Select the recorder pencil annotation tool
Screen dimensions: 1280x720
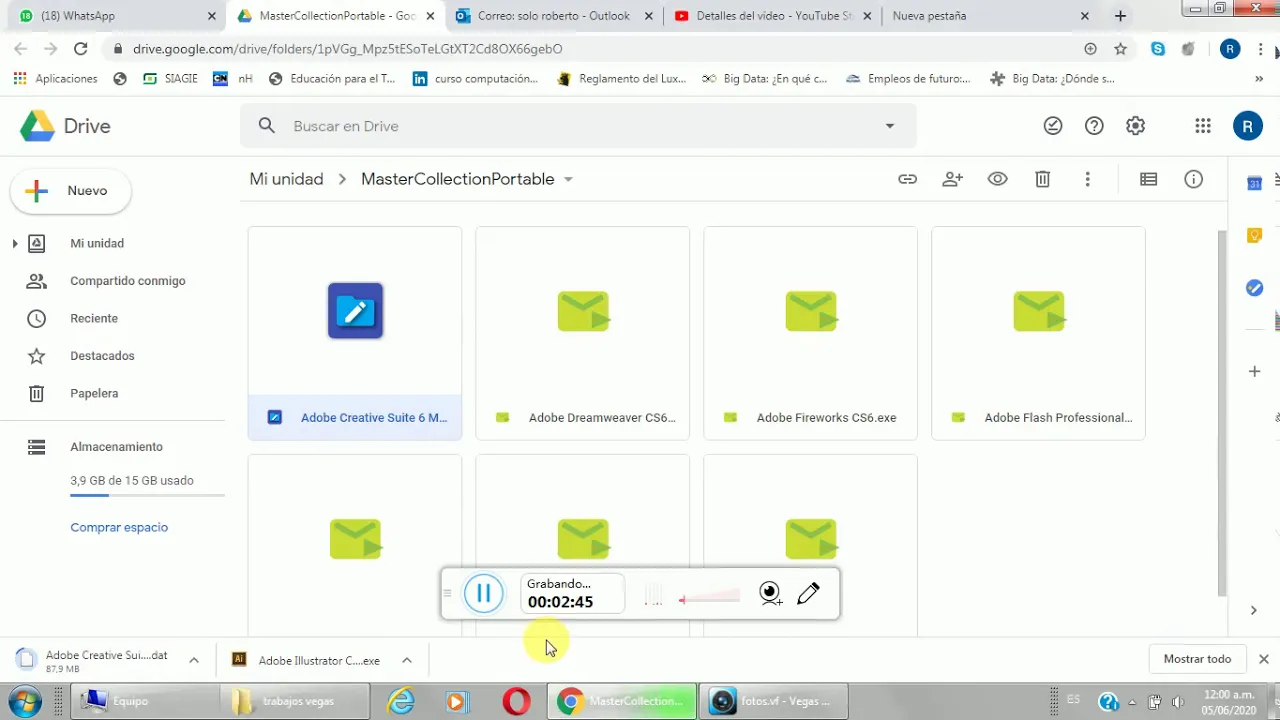[808, 594]
